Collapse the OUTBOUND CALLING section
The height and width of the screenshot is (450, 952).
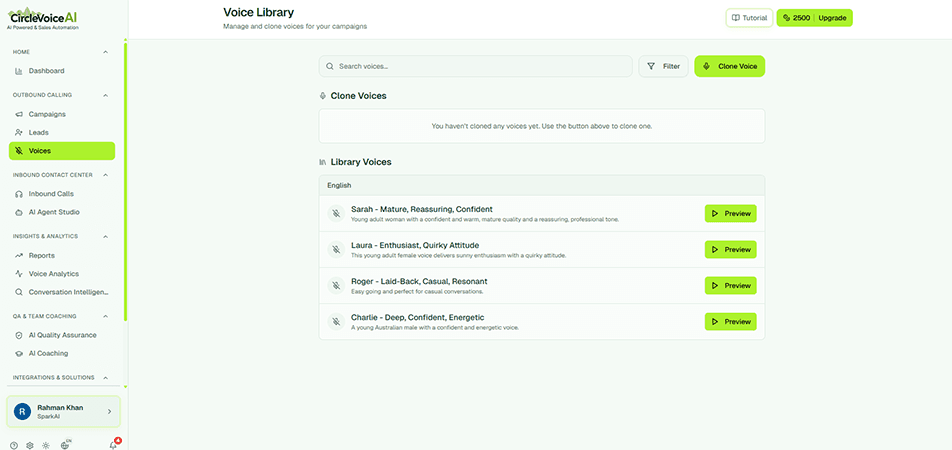pos(106,95)
